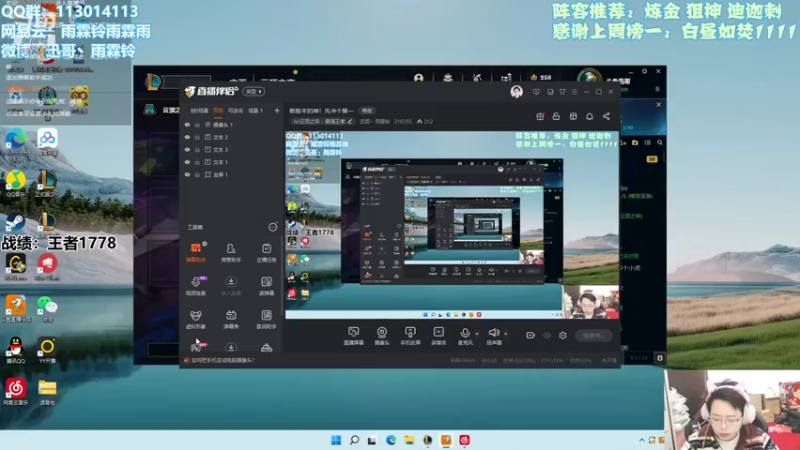Open Windows Start menu on taskbar
The height and width of the screenshot is (450, 800).
click(x=336, y=440)
